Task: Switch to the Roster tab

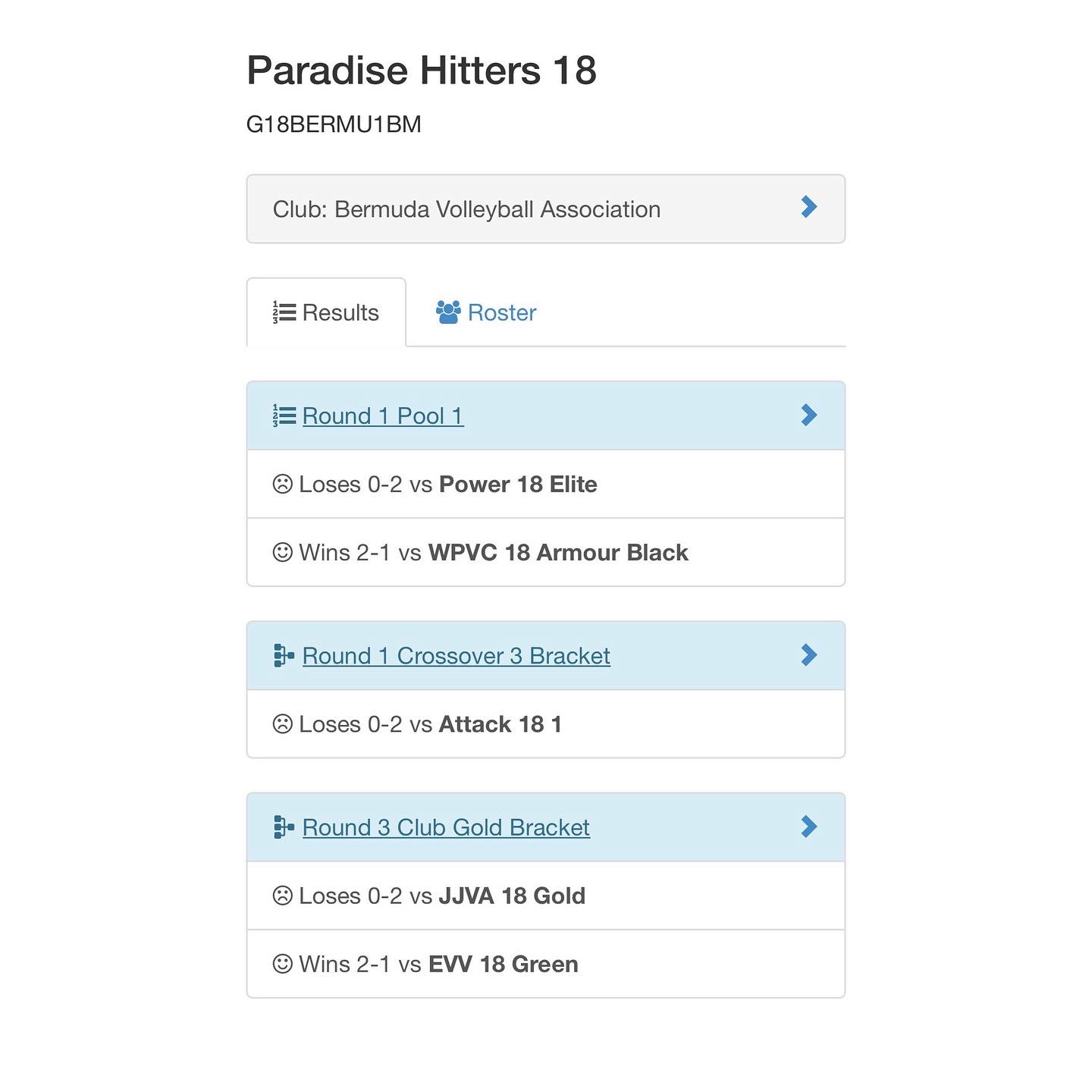Action: [486, 312]
